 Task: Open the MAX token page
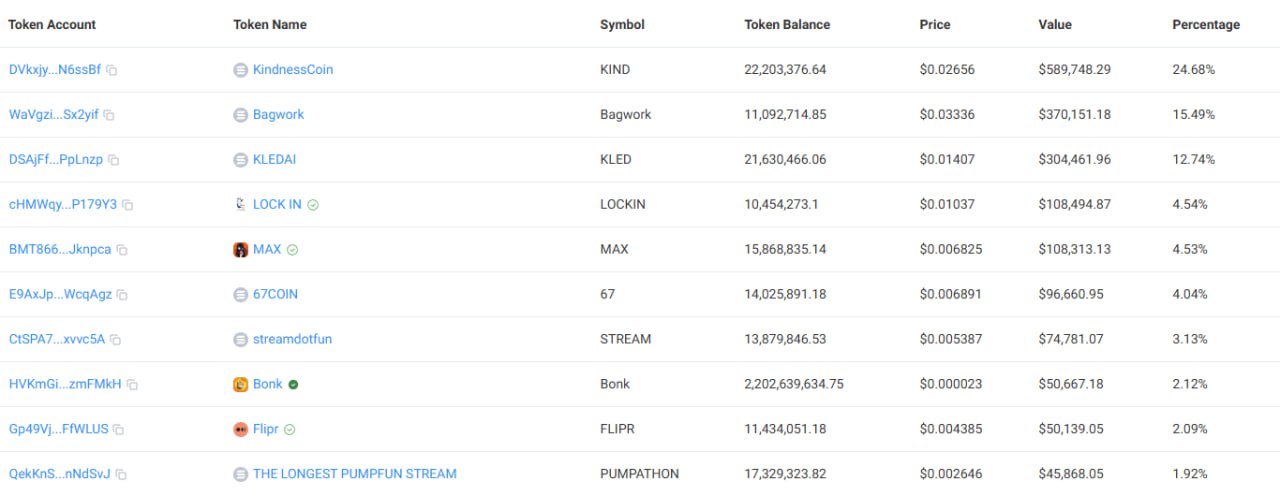click(267, 250)
